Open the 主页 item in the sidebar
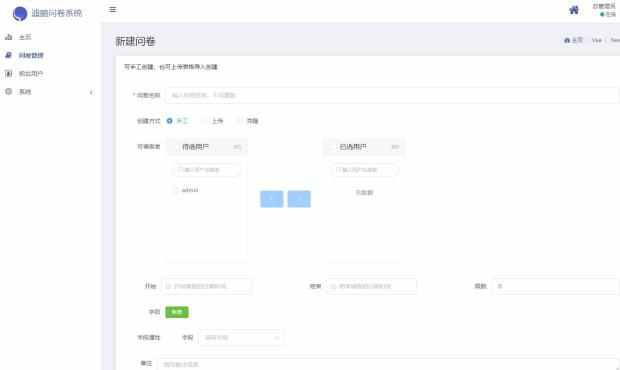Screen dimensions: 620x370 [x=50, y=37]
